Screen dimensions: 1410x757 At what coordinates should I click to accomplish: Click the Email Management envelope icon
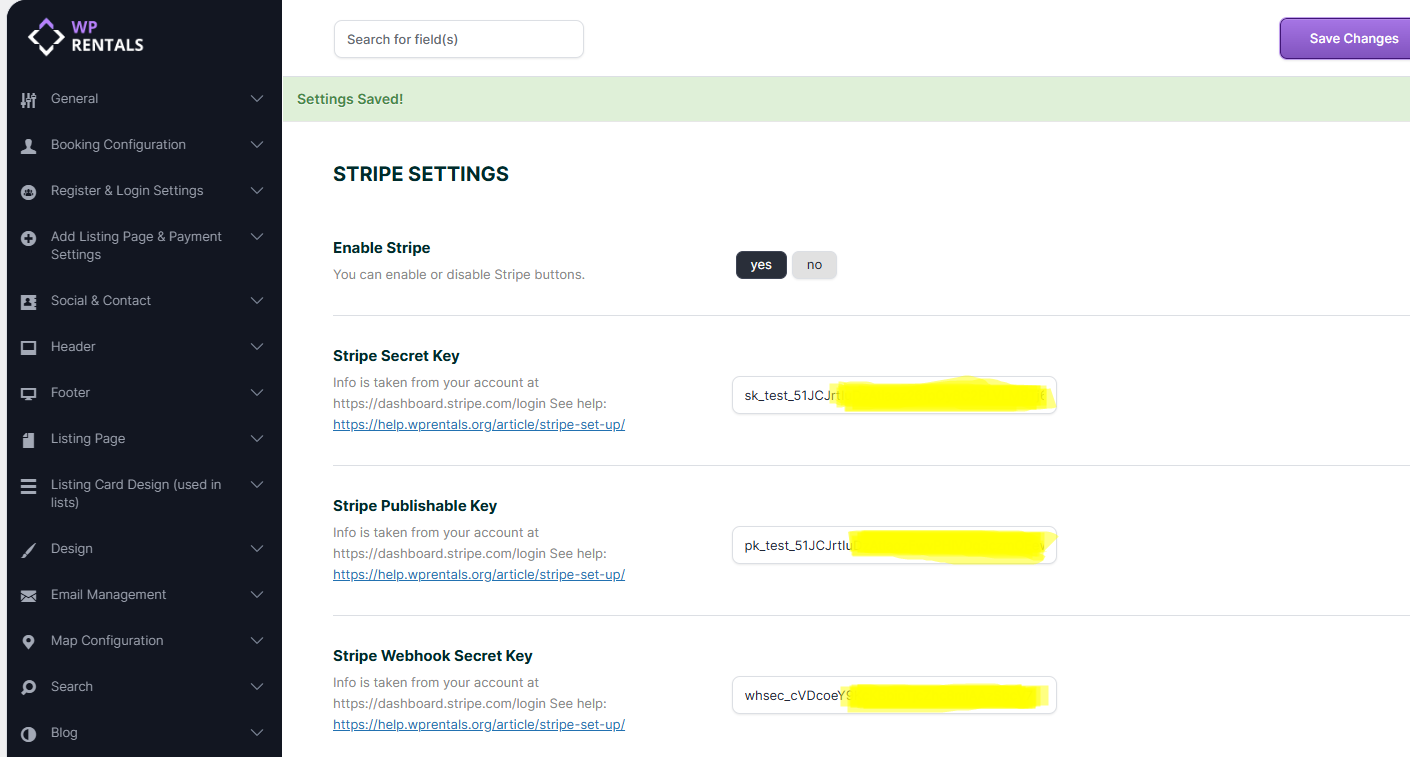tap(29, 596)
